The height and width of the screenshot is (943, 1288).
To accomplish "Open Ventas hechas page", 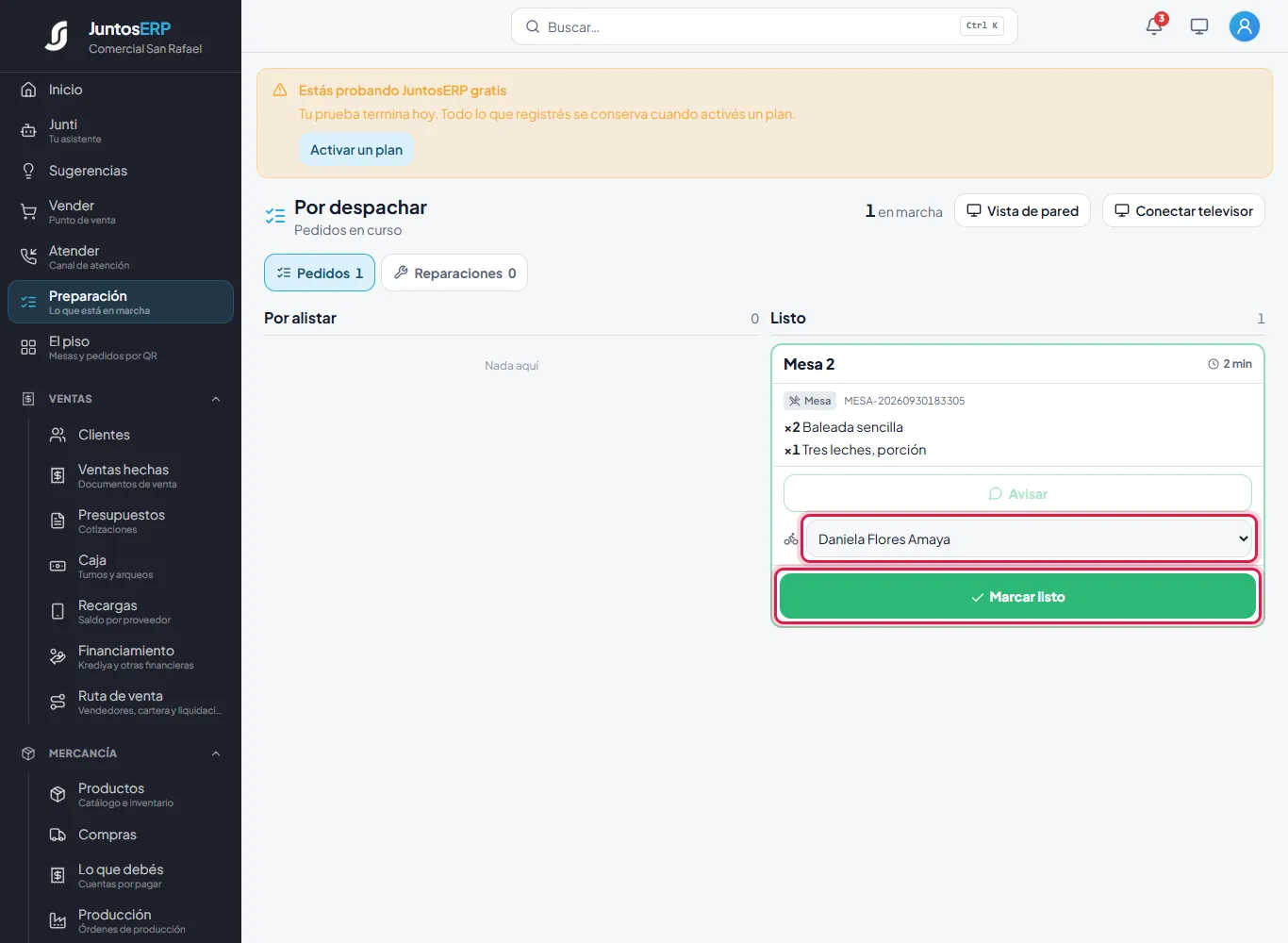I will (136, 475).
